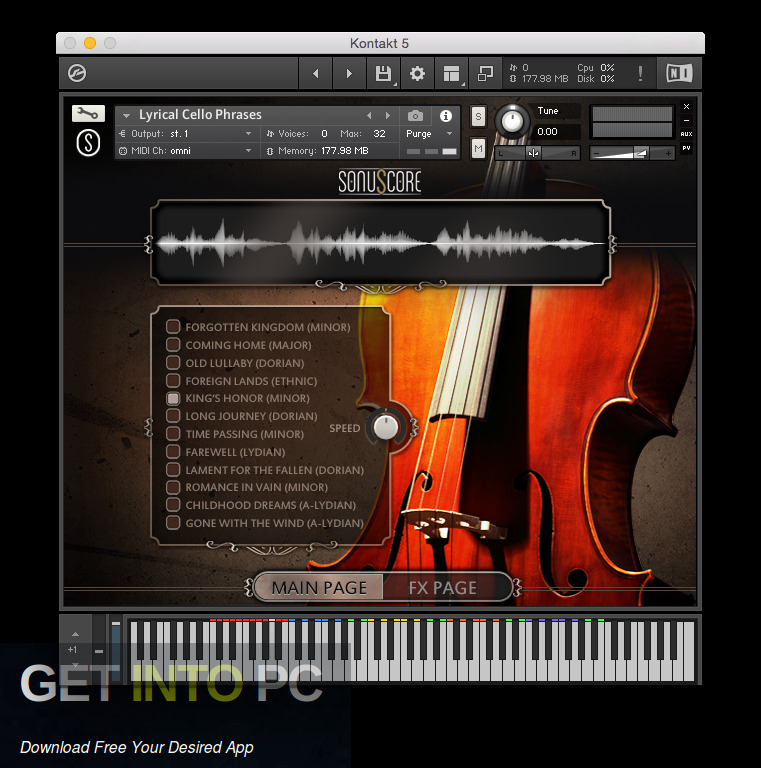Check Time Passing (Minor) phrase

[173, 433]
